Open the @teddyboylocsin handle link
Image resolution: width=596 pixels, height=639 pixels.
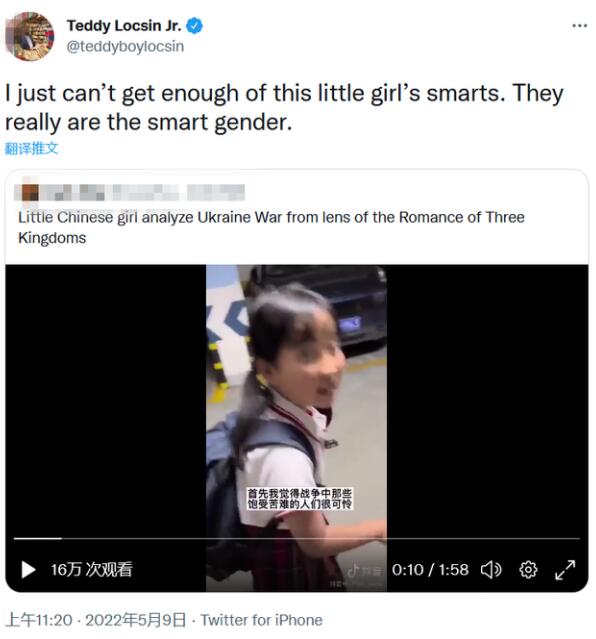[125, 46]
